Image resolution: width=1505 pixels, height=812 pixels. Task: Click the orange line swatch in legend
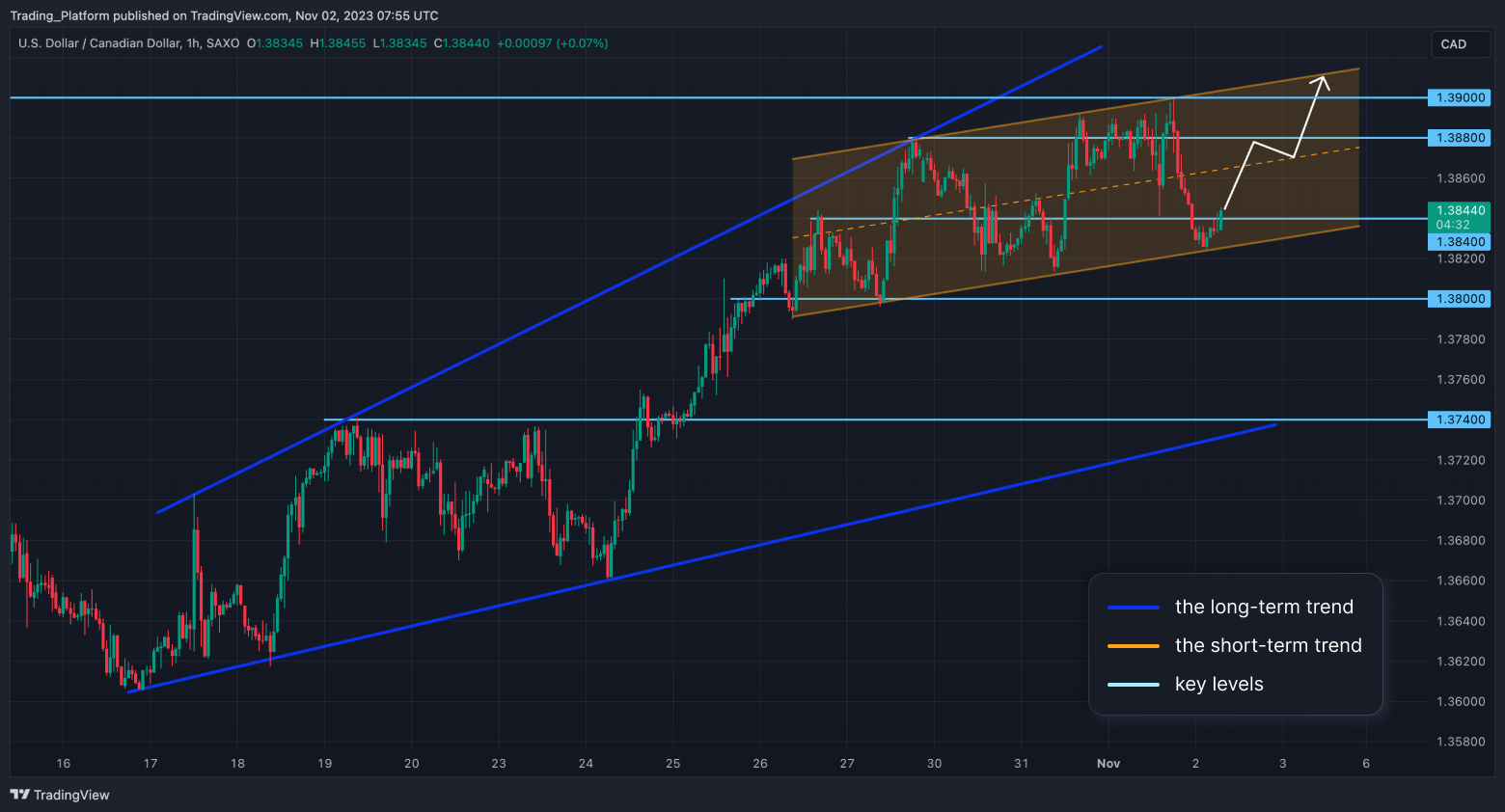point(1134,646)
